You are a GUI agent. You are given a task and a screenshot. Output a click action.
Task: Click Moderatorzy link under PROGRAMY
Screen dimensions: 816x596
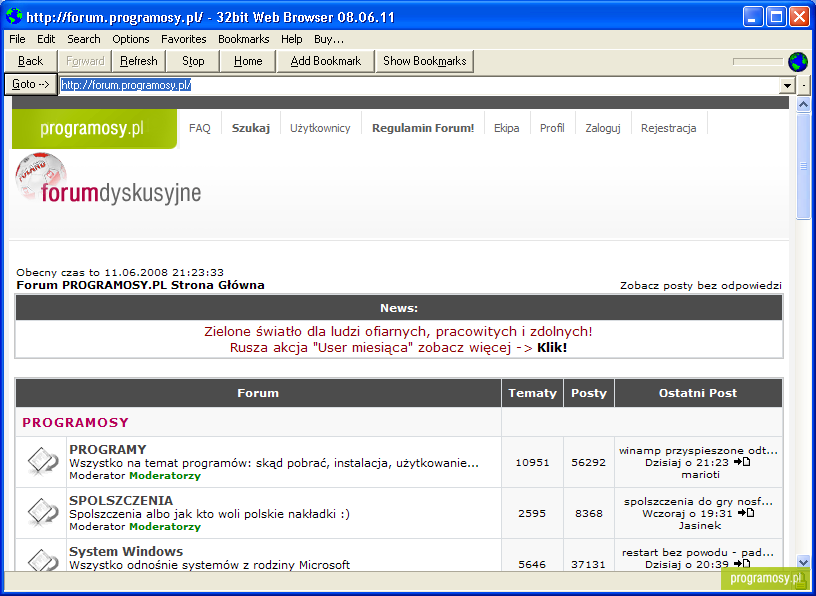[165, 476]
